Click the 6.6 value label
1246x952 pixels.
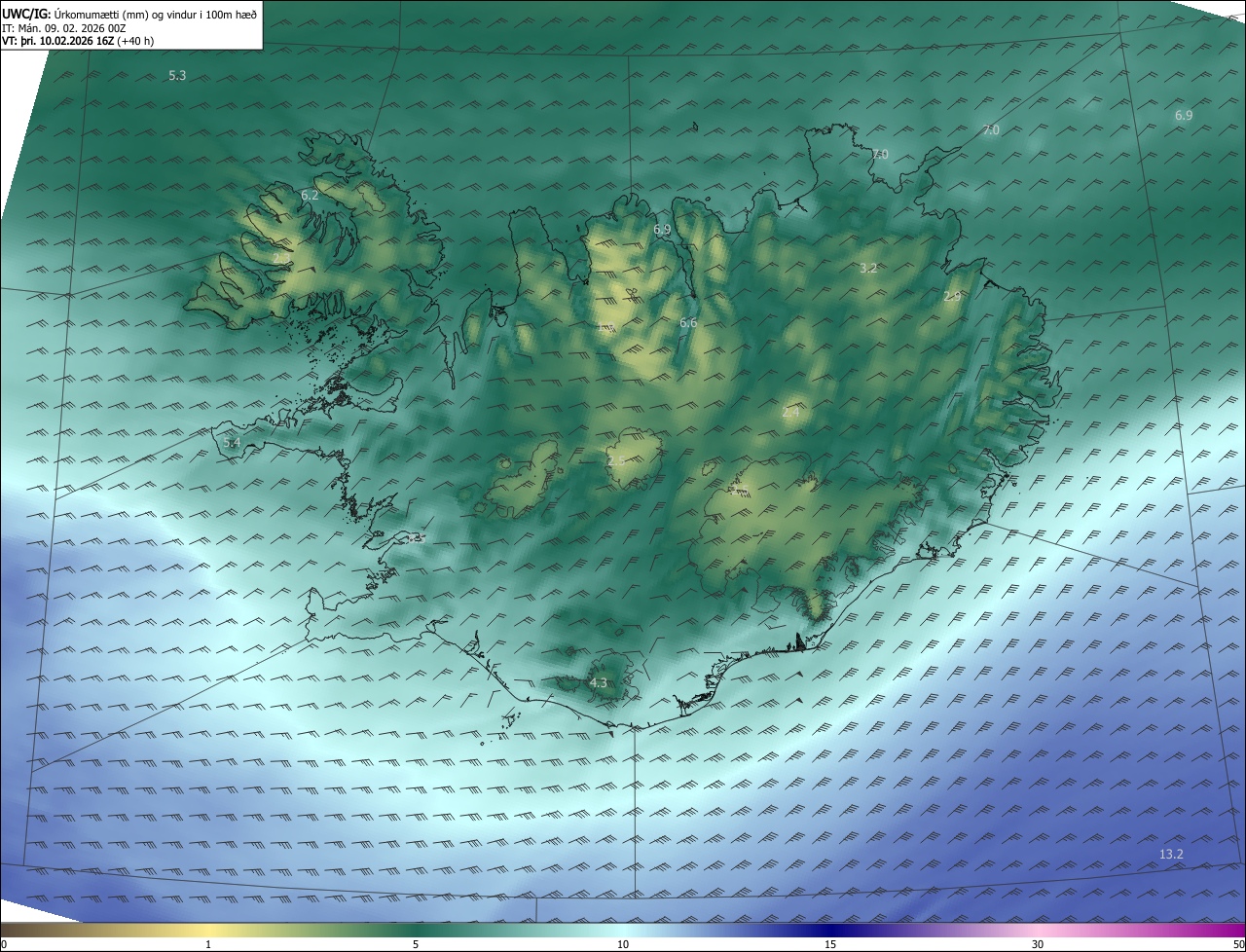(688, 323)
